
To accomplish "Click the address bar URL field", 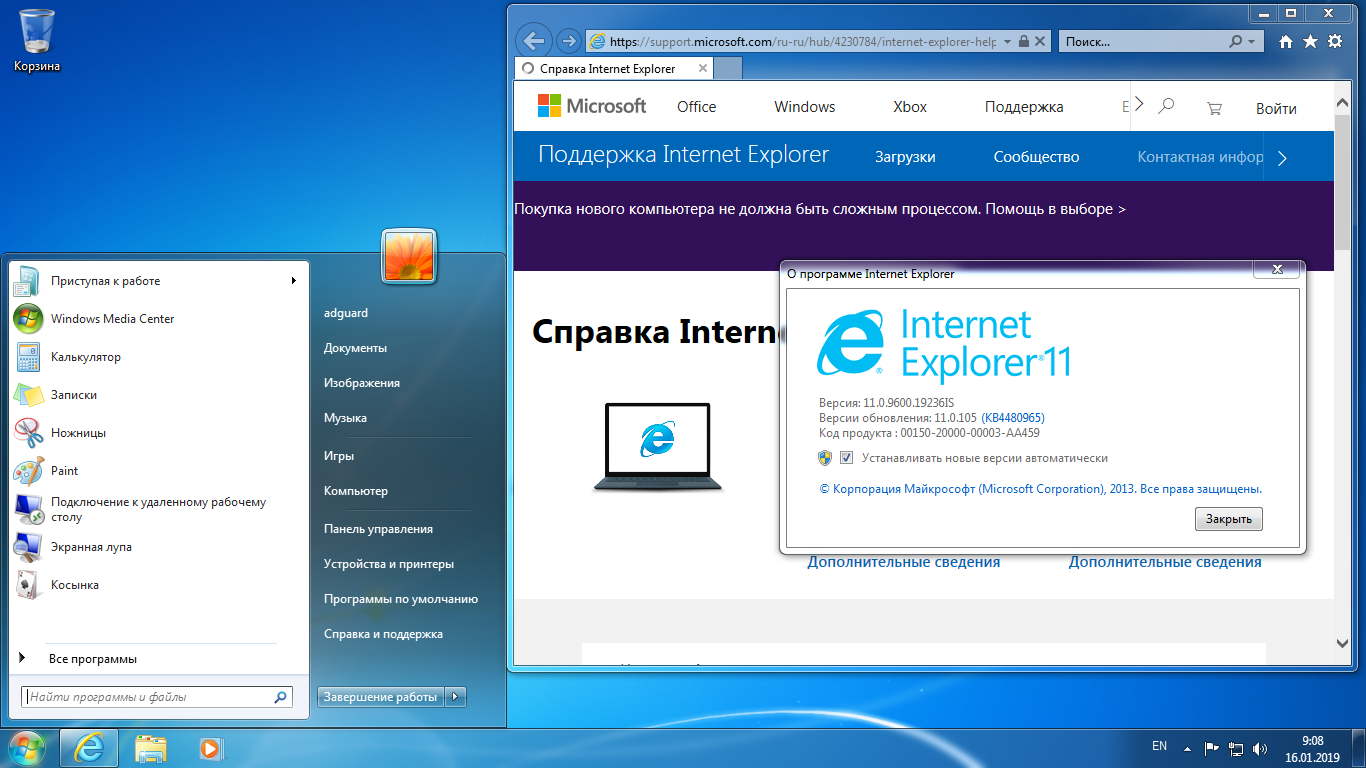I will 802,42.
